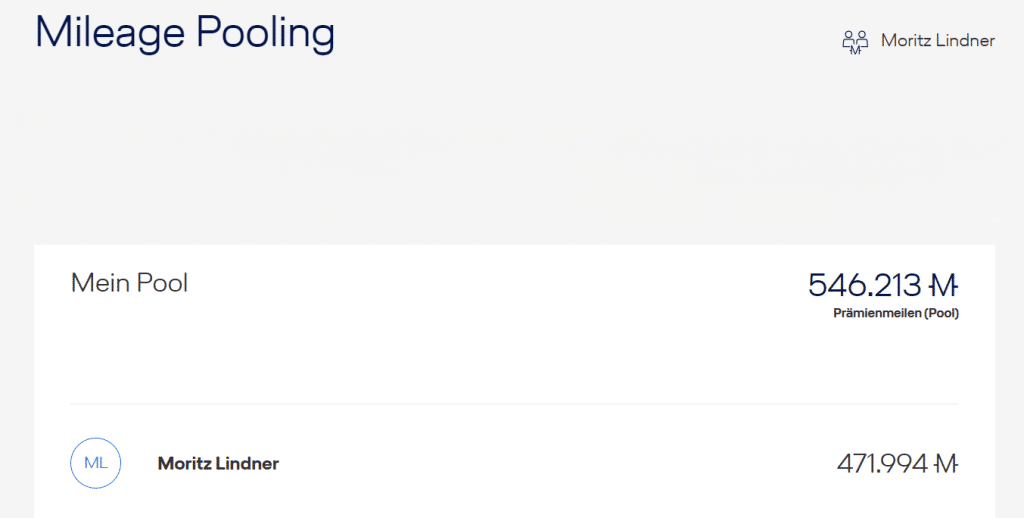1024x518 pixels.
Task: Click the 546.213 pool miles total
Action: (x=865, y=286)
